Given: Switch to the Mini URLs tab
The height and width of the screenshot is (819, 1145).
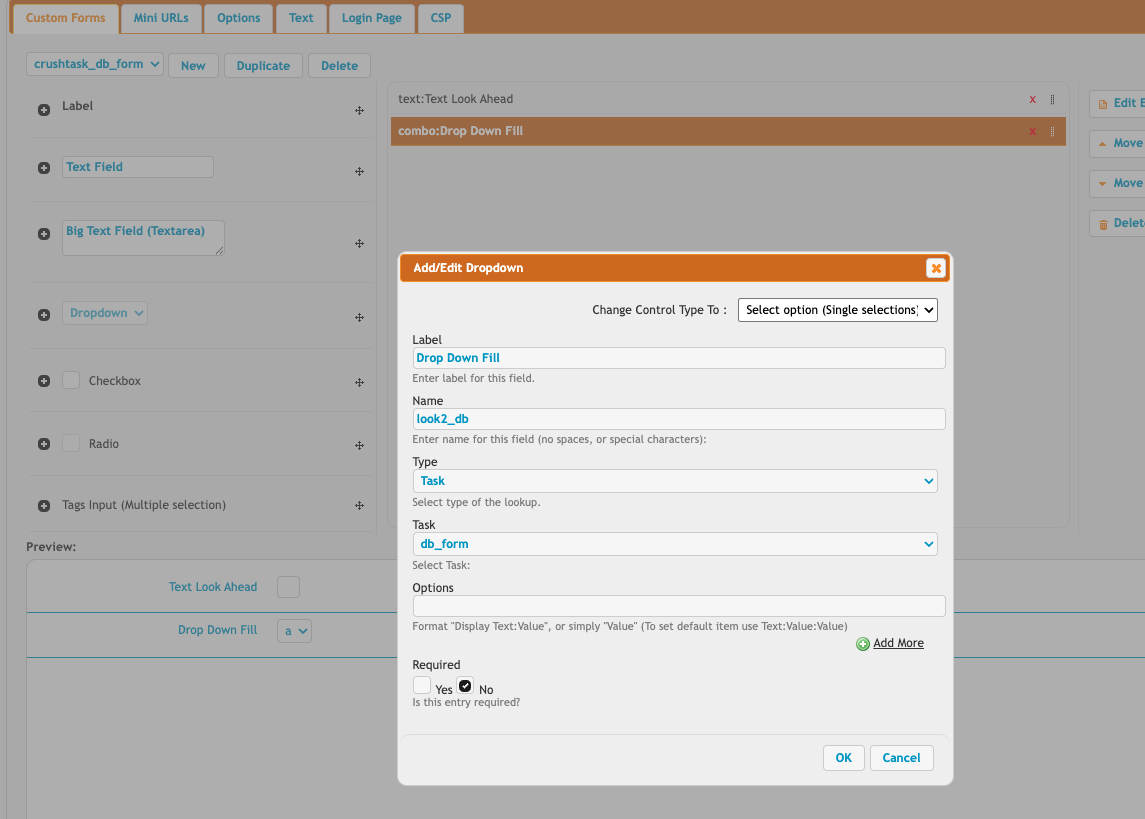Looking at the screenshot, I should point(161,18).
